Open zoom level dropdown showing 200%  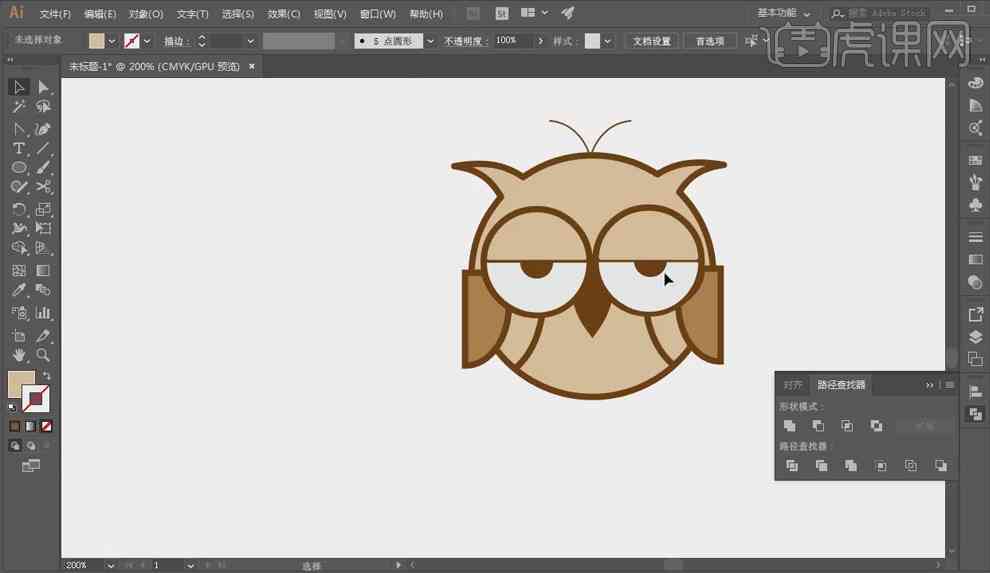click(x=110, y=565)
